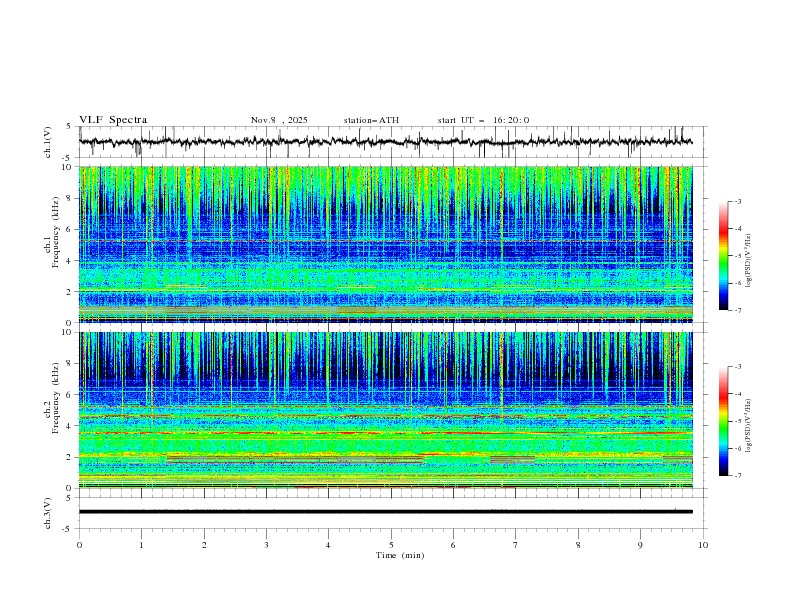Click the ch.3 flat waveform trace

pos(386,512)
